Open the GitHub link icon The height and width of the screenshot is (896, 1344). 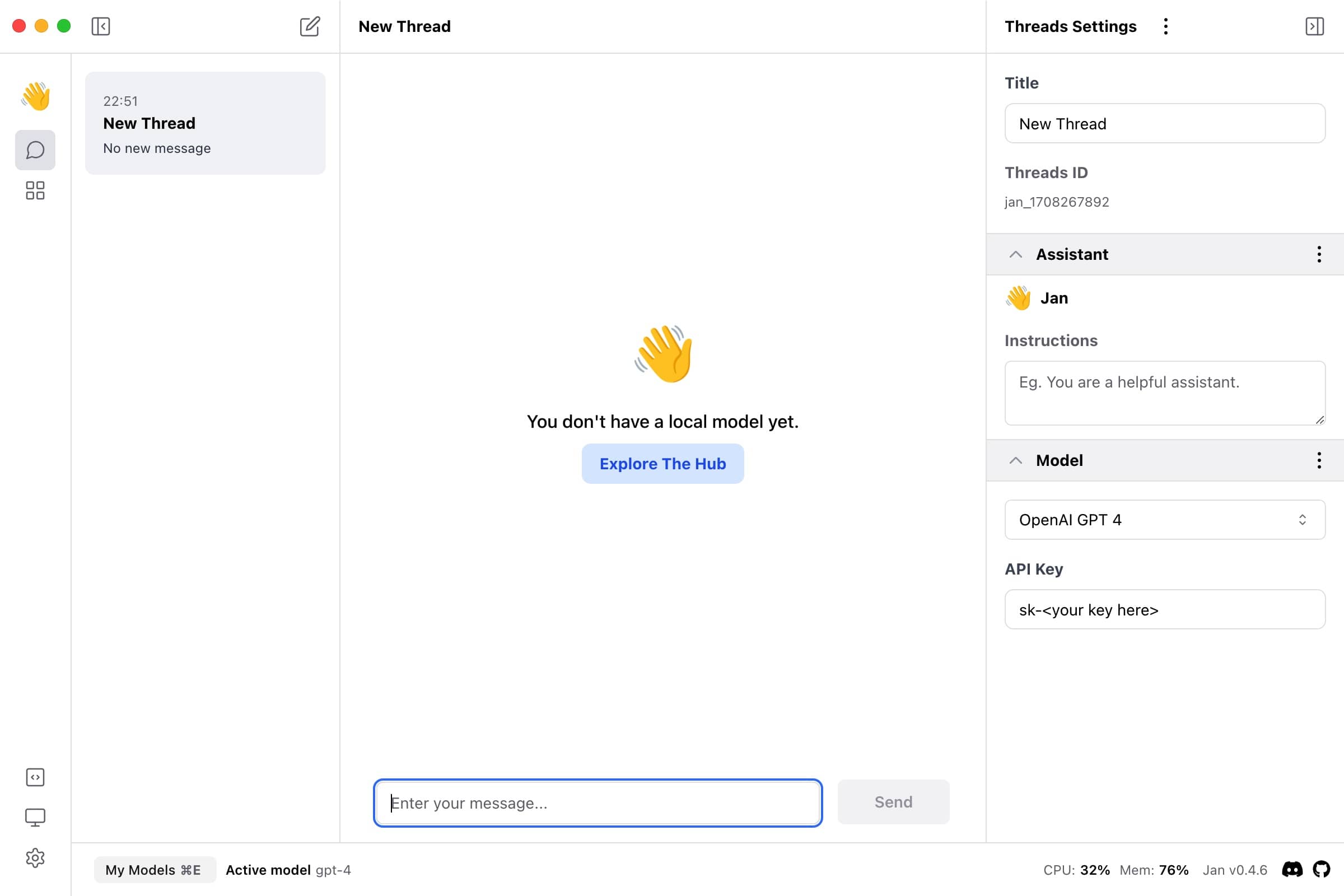[1321, 870]
